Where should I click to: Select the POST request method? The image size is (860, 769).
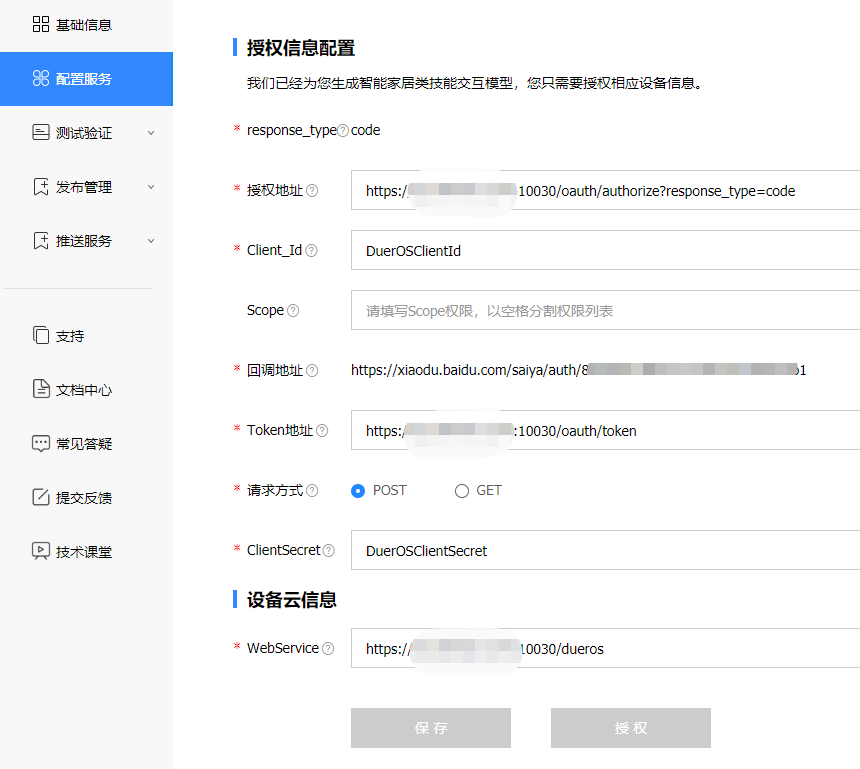[358, 490]
